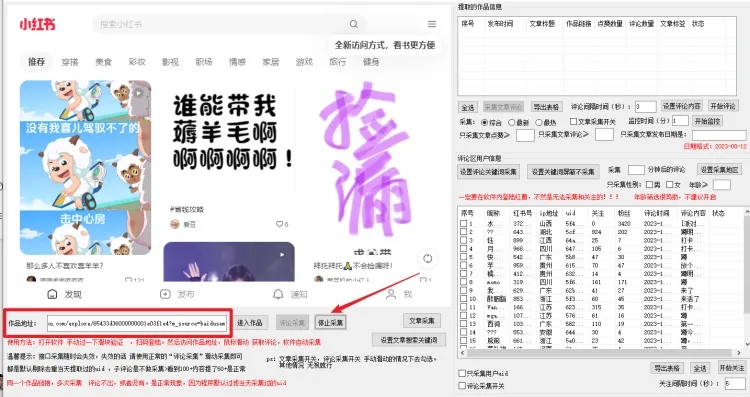Click the 开始关注 button
750x397 pixels.
point(731,368)
